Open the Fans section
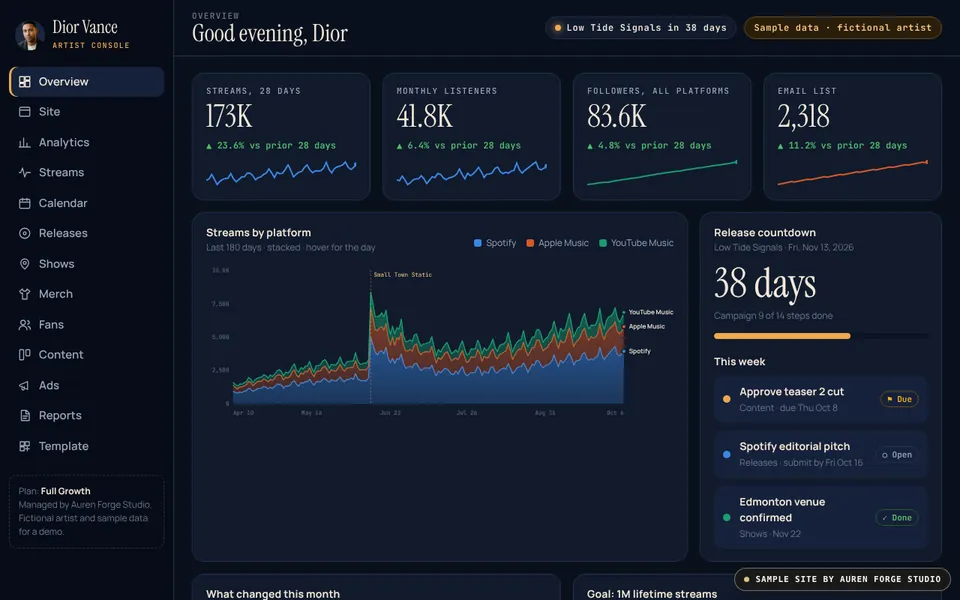The height and width of the screenshot is (600, 960). [87, 324]
